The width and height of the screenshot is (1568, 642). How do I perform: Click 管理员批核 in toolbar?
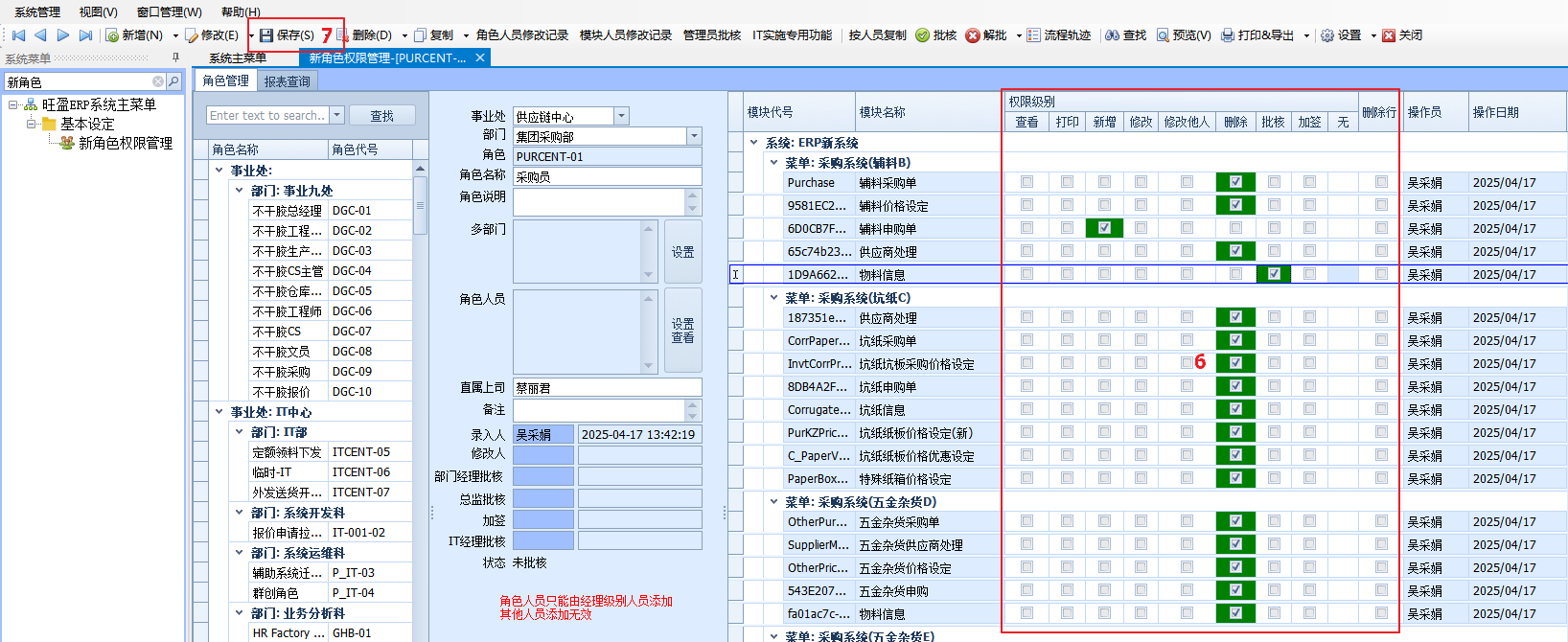click(712, 35)
